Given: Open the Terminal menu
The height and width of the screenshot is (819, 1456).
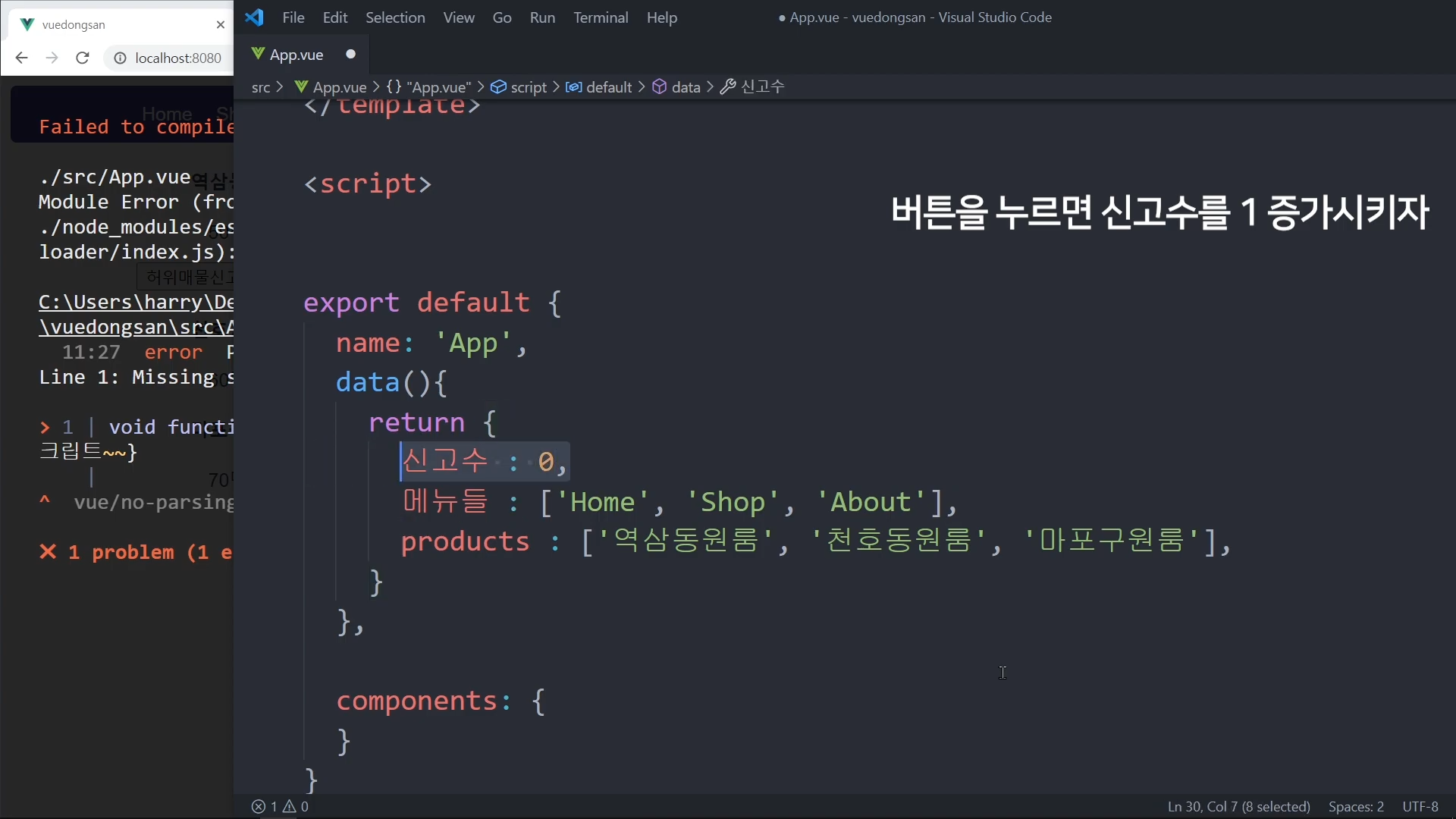Looking at the screenshot, I should point(600,17).
